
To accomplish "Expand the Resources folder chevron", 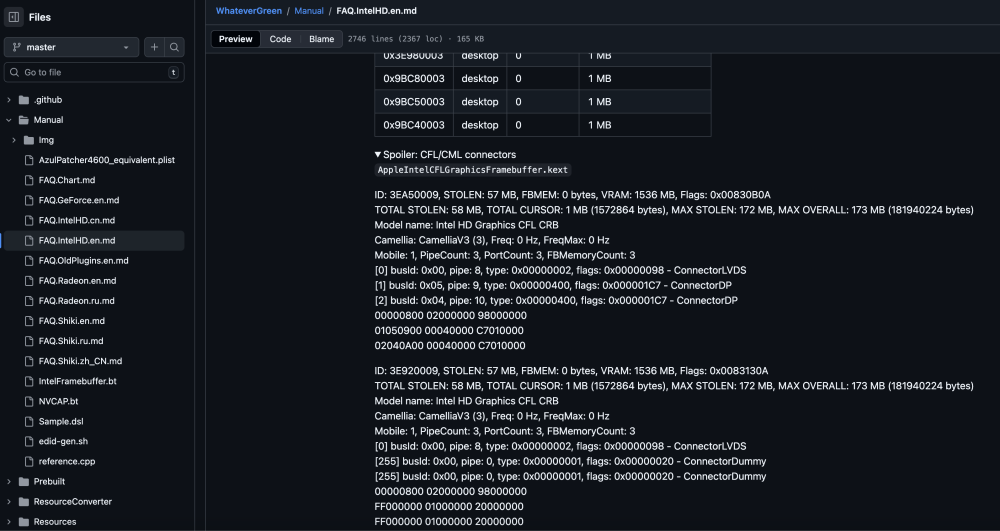I will click(x=9, y=522).
